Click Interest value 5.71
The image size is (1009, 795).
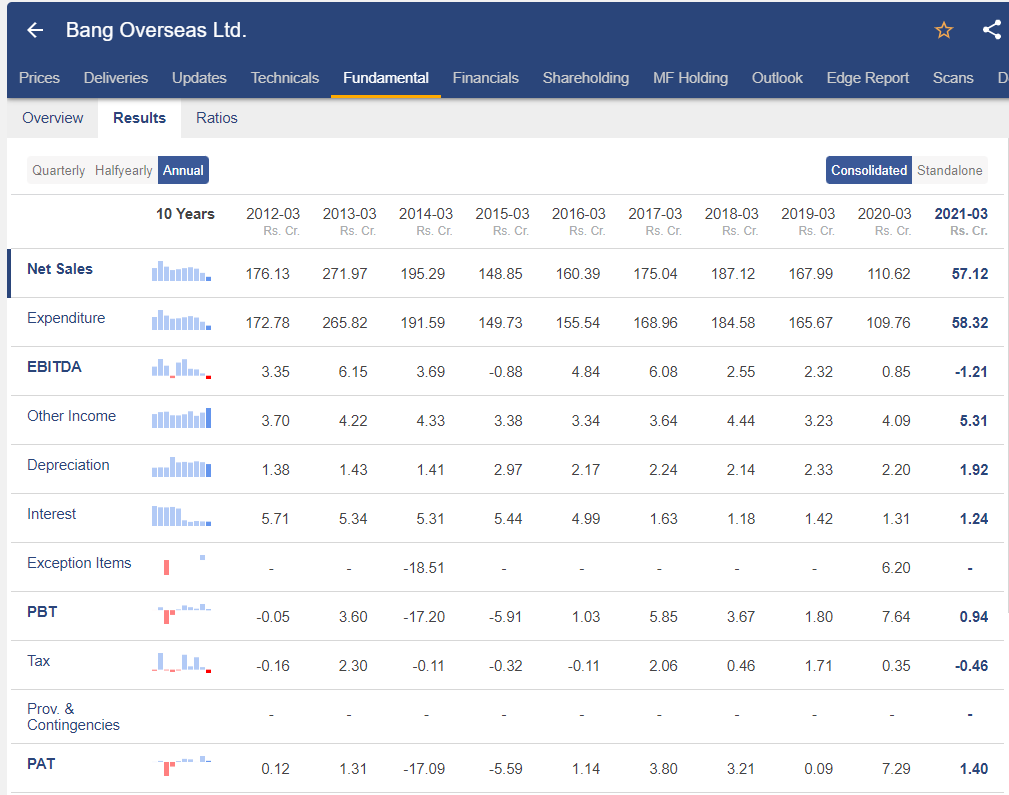point(275,518)
